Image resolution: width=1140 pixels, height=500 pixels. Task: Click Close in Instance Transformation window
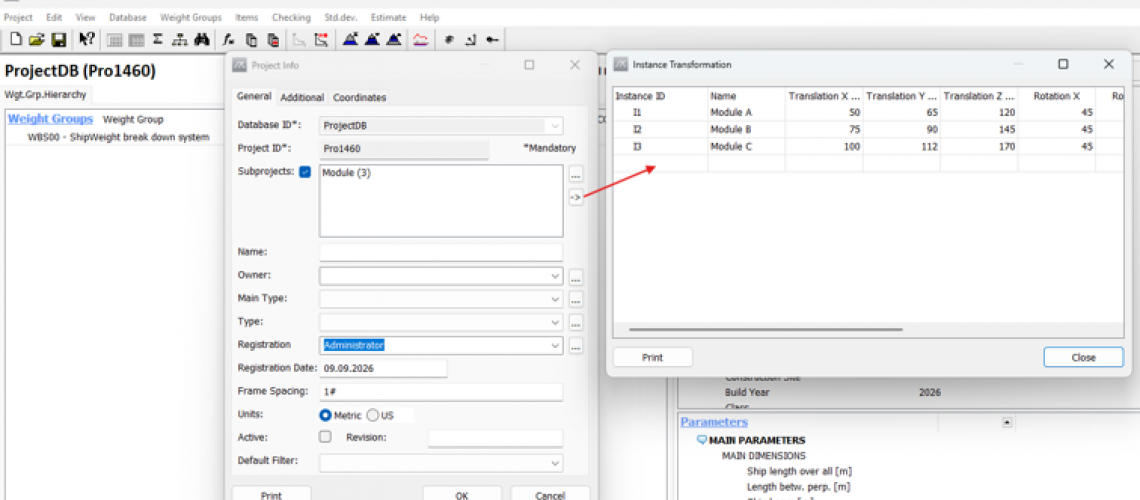1083,358
